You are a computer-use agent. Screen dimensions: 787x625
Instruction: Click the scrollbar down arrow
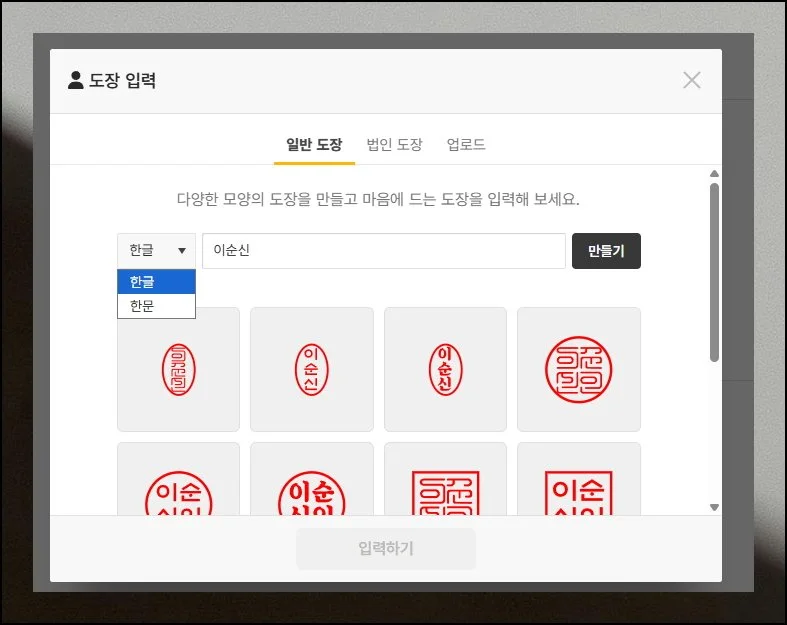714,507
